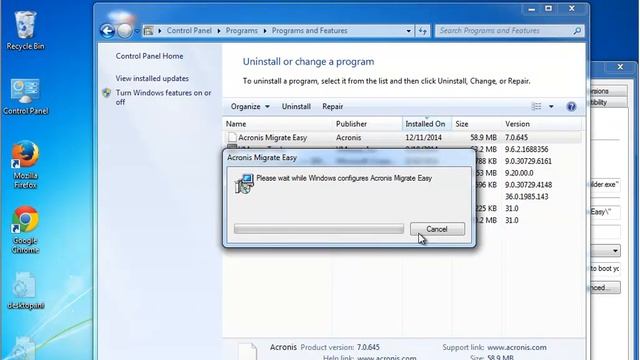640x360 pixels.
Task: Open the www.acronis.com support link
Action: [517, 347]
